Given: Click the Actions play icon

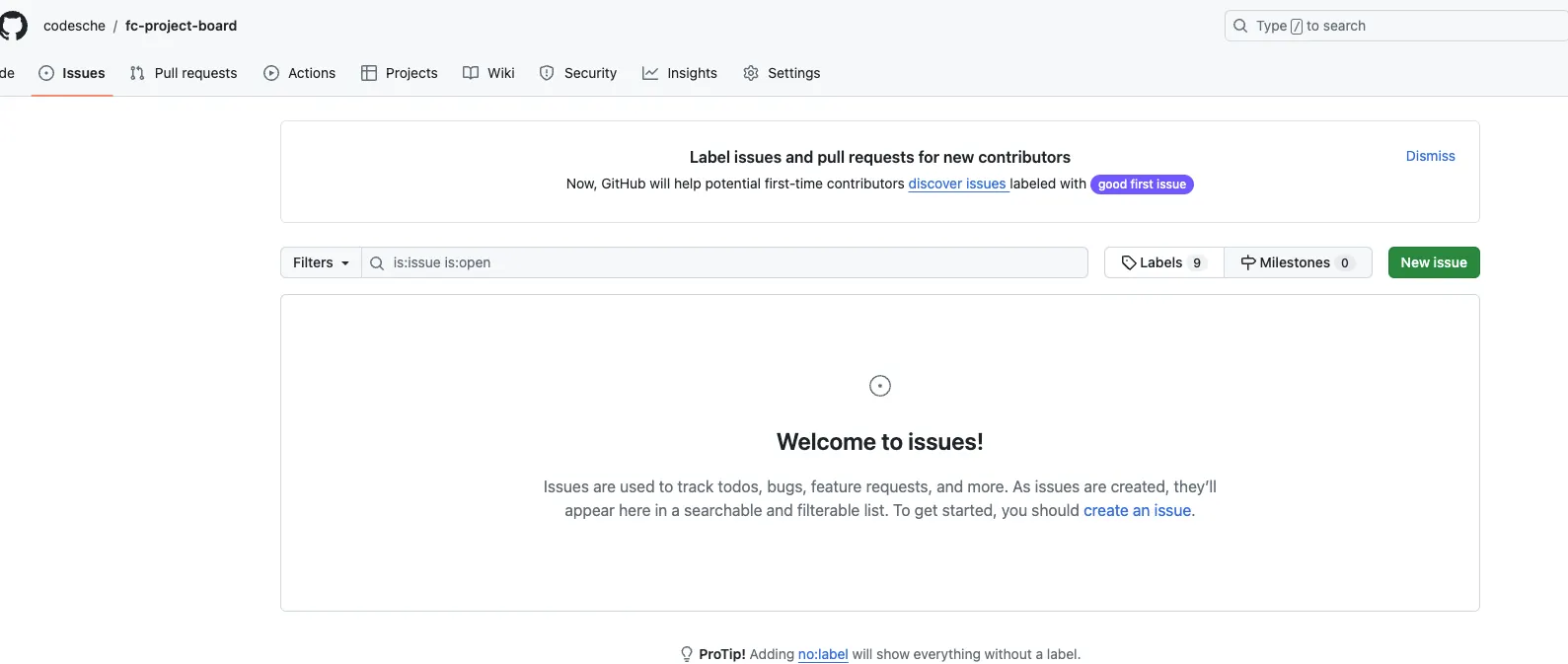Looking at the screenshot, I should [271, 73].
